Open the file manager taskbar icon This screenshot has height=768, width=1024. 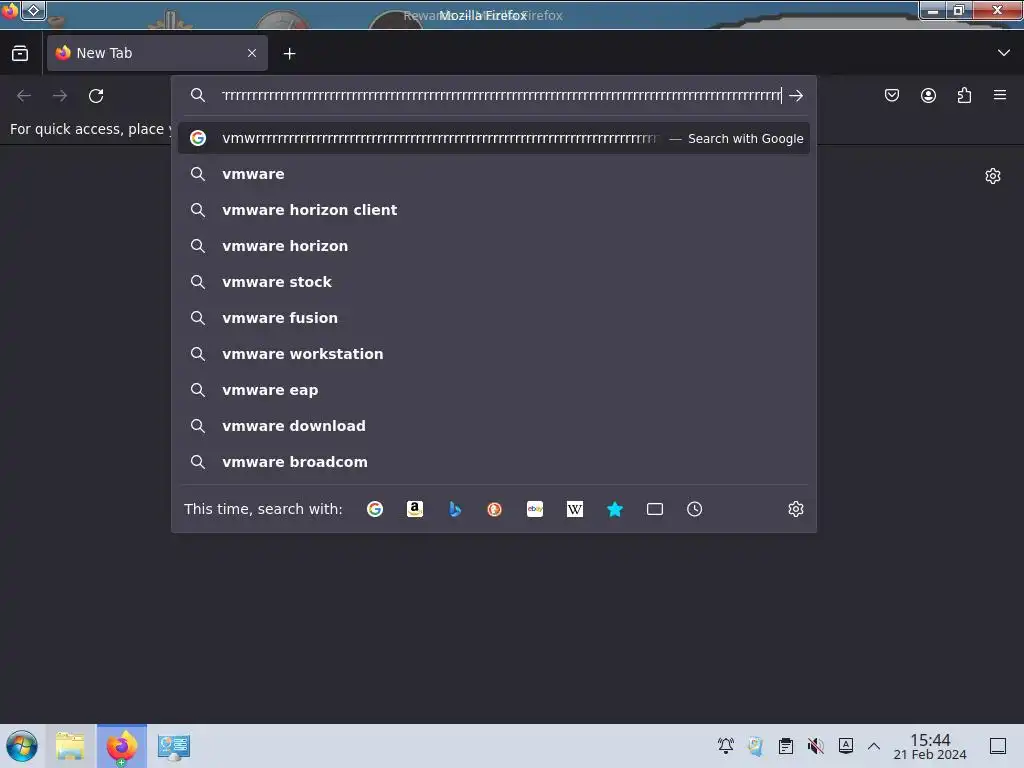(x=71, y=746)
